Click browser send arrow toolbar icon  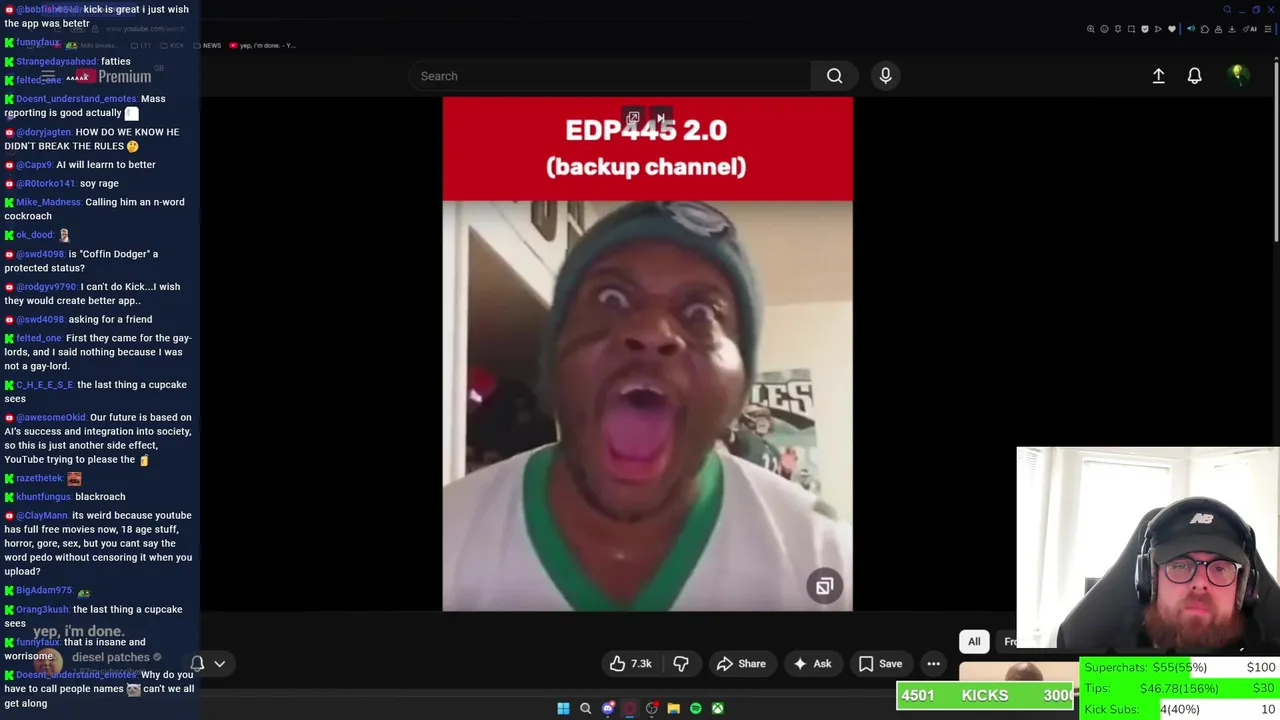(x=1158, y=29)
